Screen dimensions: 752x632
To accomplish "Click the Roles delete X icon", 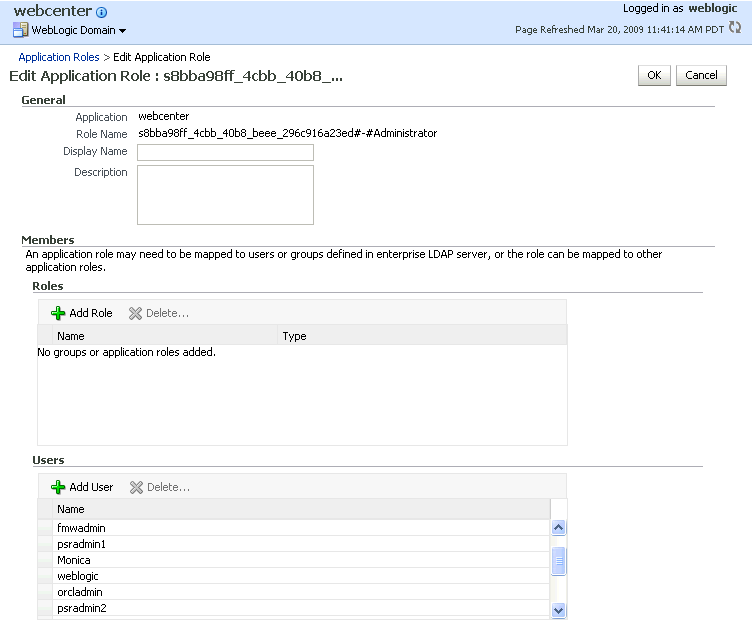I will coord(135,313).
